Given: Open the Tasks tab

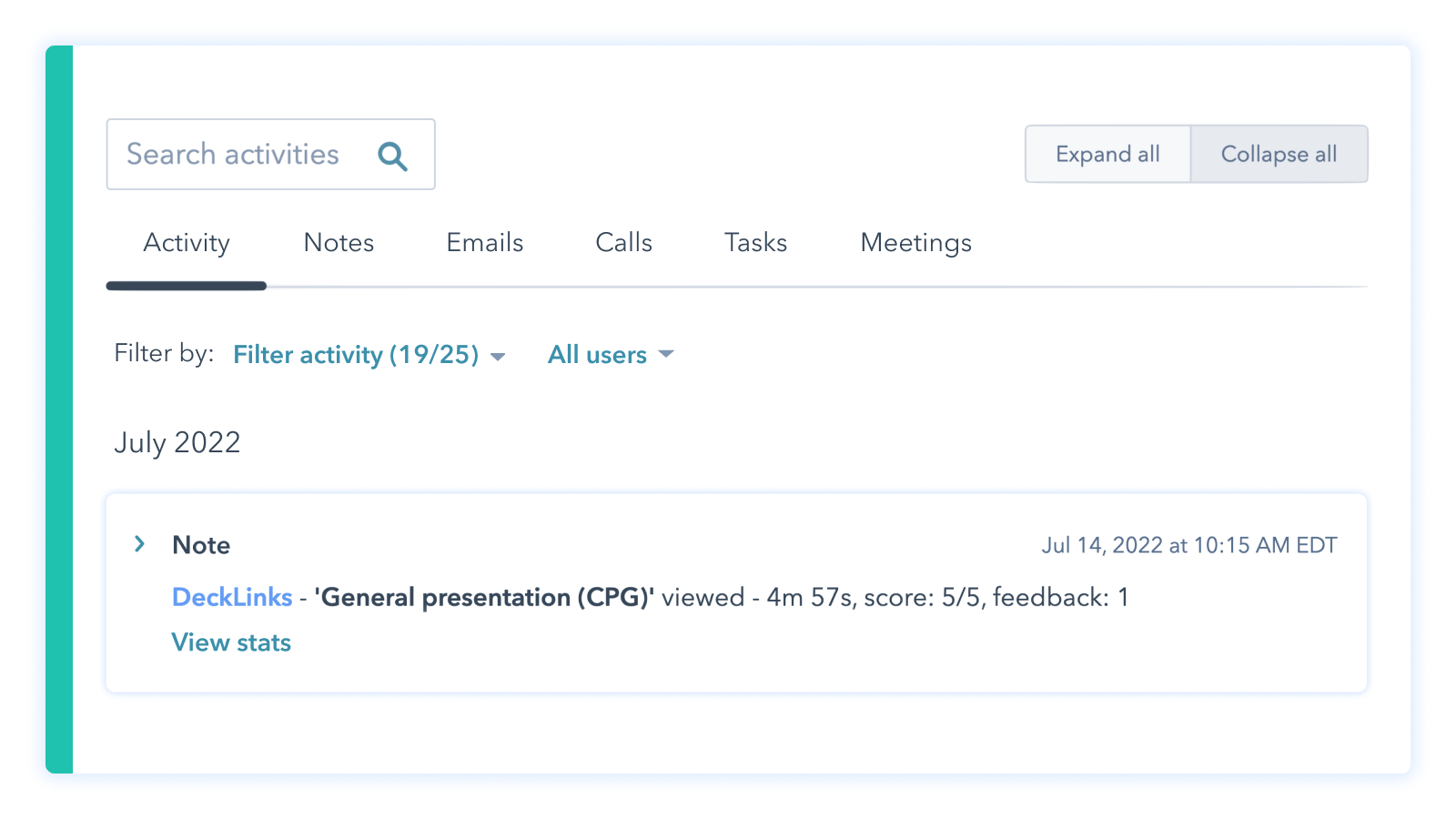Looking at the screenshot, I should pyautogui.click(x=755, y=243).
